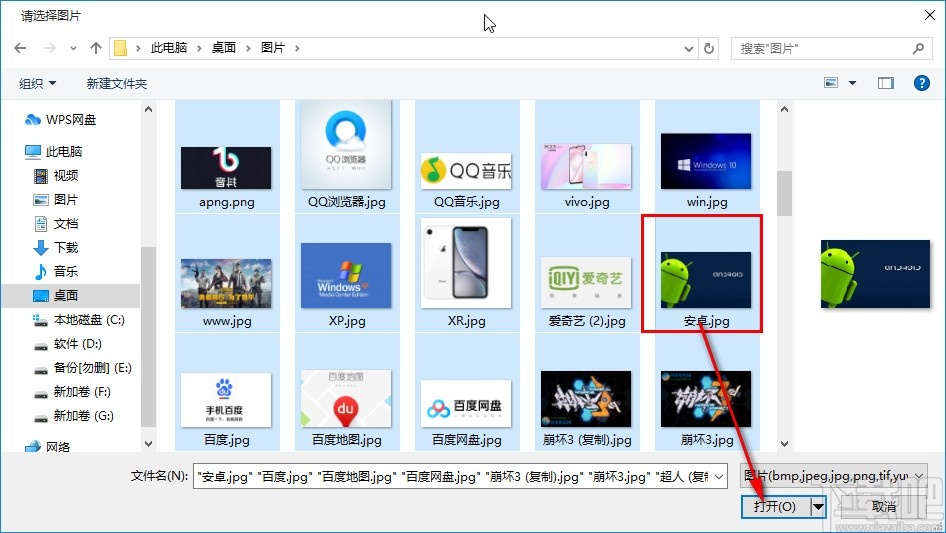946x533 pixels.
Task: Select the www.jpg file
Action: pyautogui.click(x=227, y=273)
